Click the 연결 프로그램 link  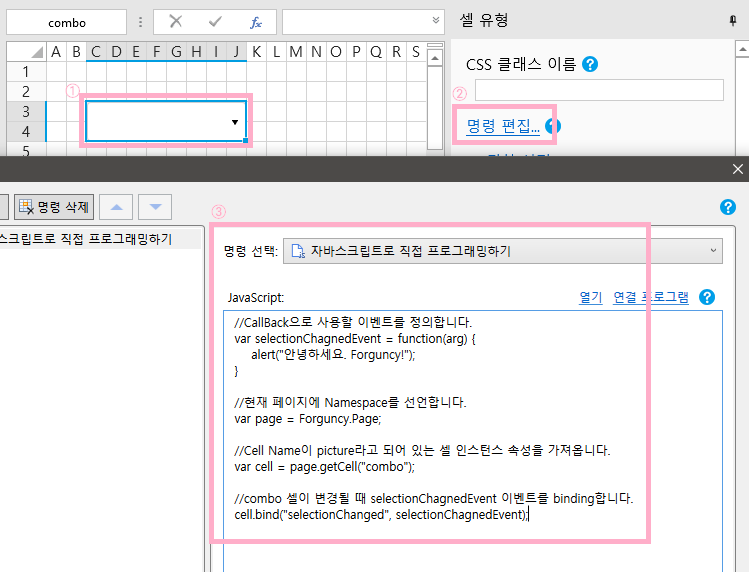pos(650,297)
